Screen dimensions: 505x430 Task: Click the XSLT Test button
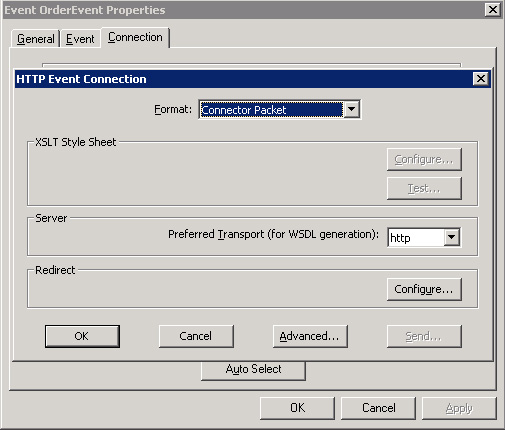pyautogui.click(x=424, y=188)
